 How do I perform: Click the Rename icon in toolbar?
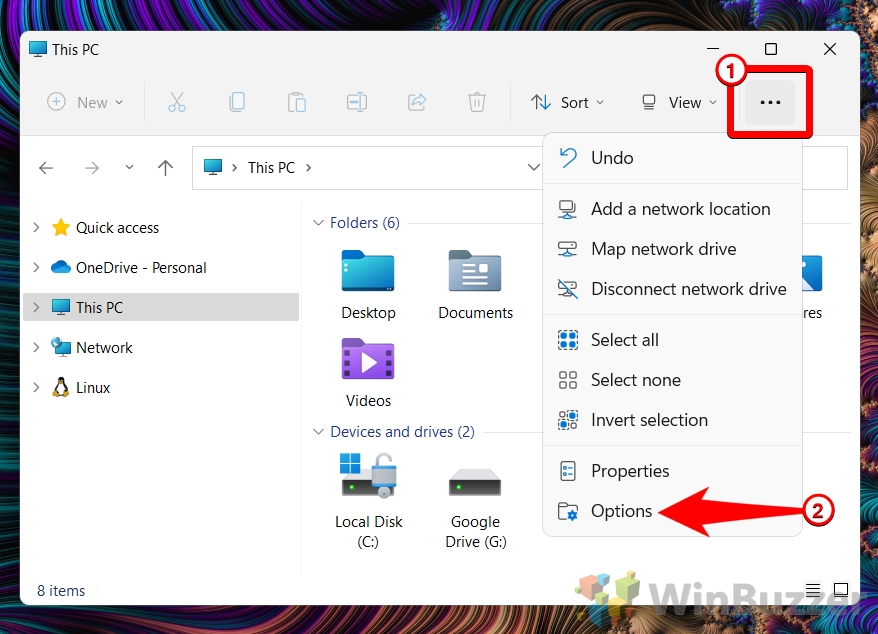click(357, 102)
